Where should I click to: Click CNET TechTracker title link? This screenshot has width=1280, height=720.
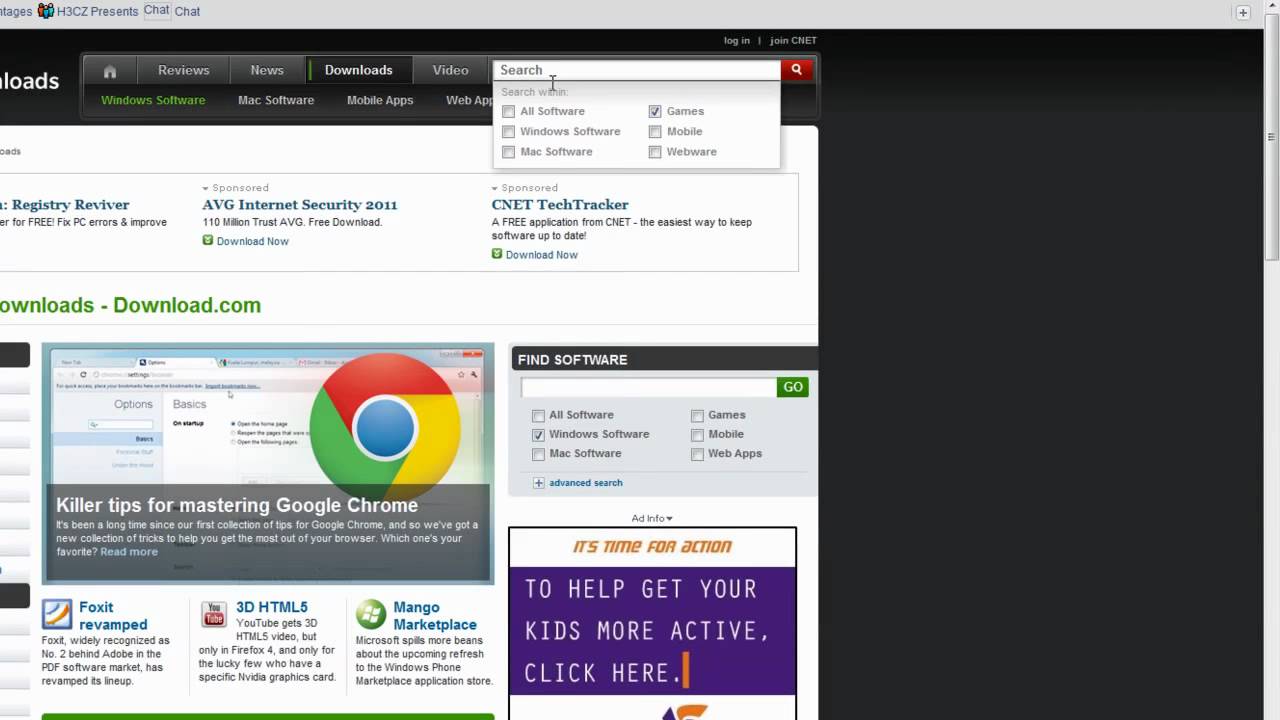560,204
